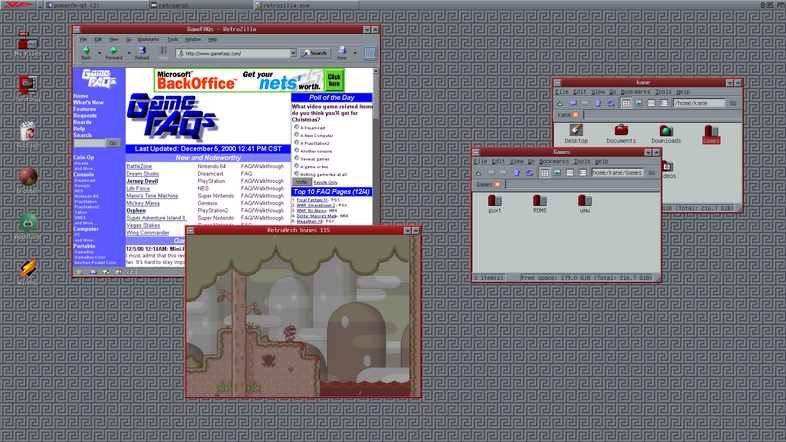
Task: Open View menu in Games window
Action: point(516,162)
